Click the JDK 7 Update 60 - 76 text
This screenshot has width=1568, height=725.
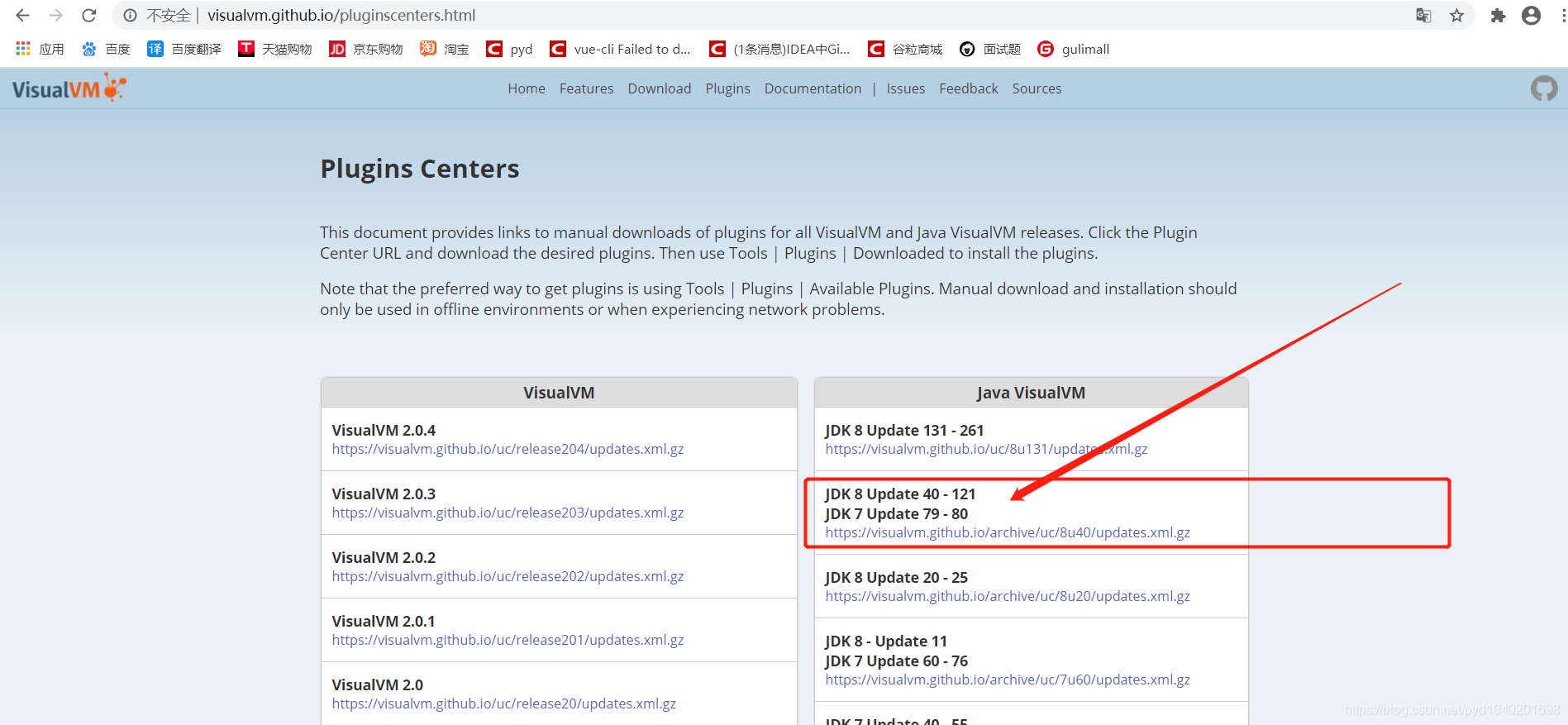point(896,661)
